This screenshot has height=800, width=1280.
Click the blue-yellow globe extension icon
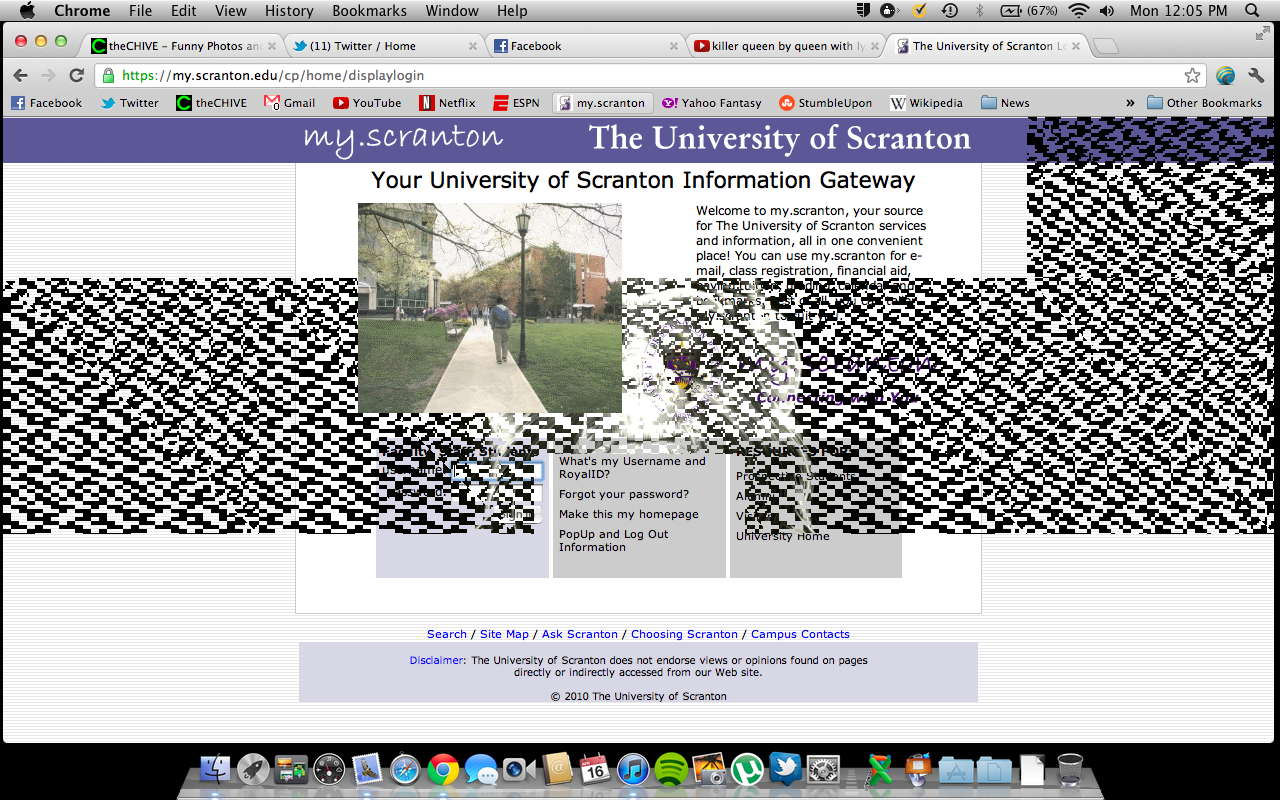click(1225, 75)
